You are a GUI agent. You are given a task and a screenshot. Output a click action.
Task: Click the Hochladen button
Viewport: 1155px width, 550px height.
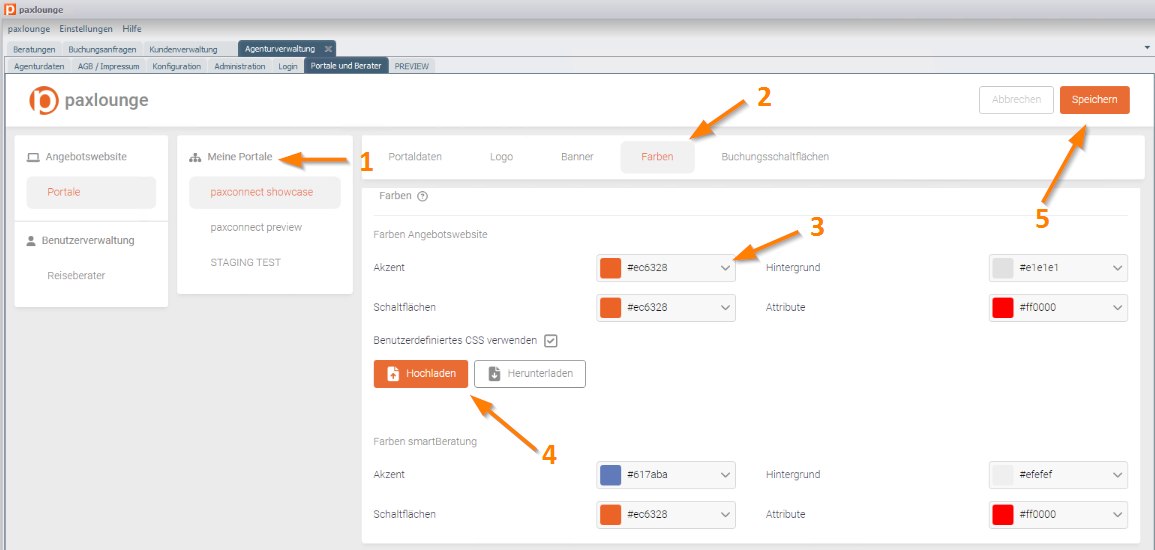pos(421,373)
